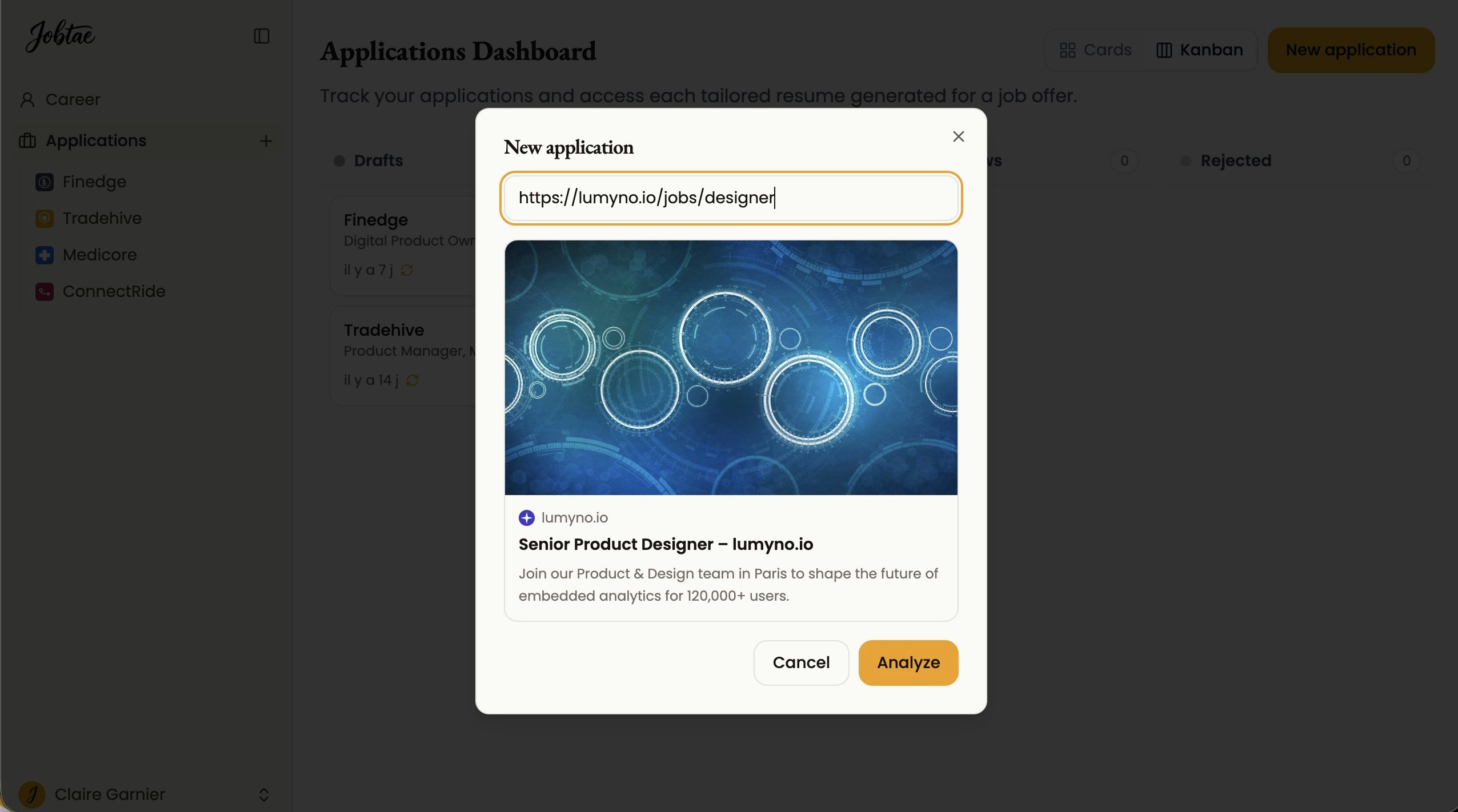
Task: Open ConnectRide in sidebar
Action: (x=114, y=291)
